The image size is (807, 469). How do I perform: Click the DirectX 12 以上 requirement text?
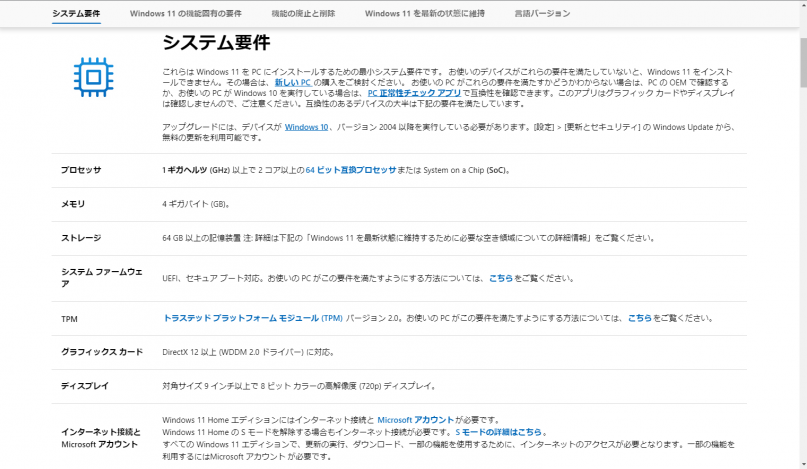(249, 353)
